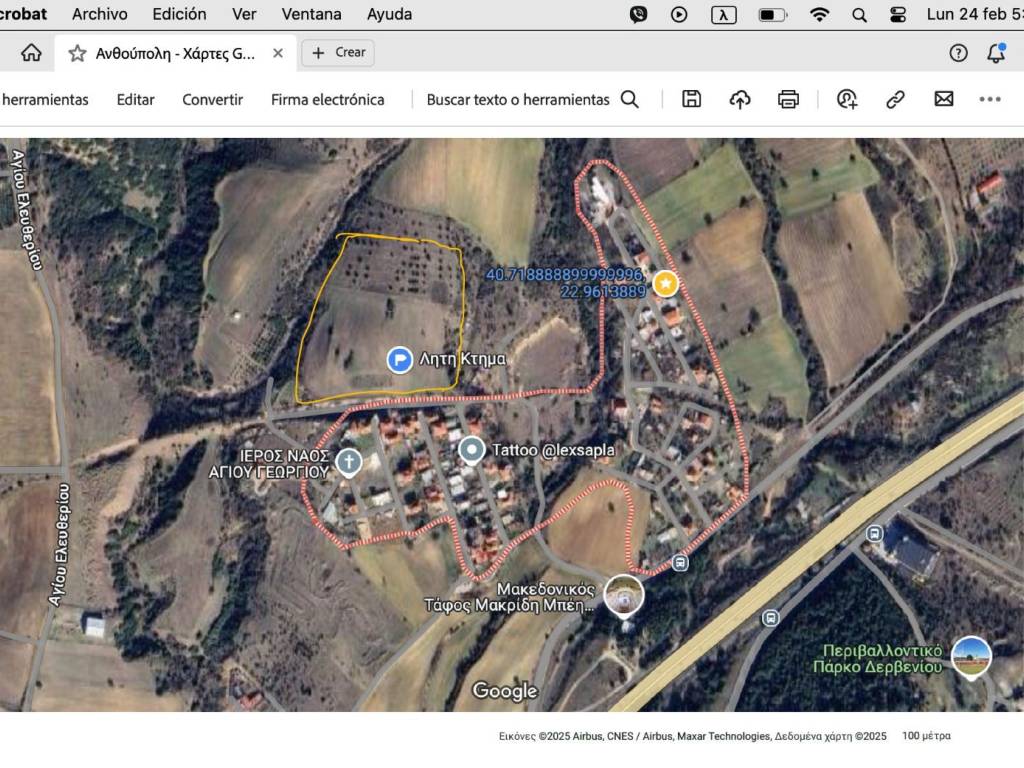Open the Editar menu
Screen dimensions: 1024x768
135,99
